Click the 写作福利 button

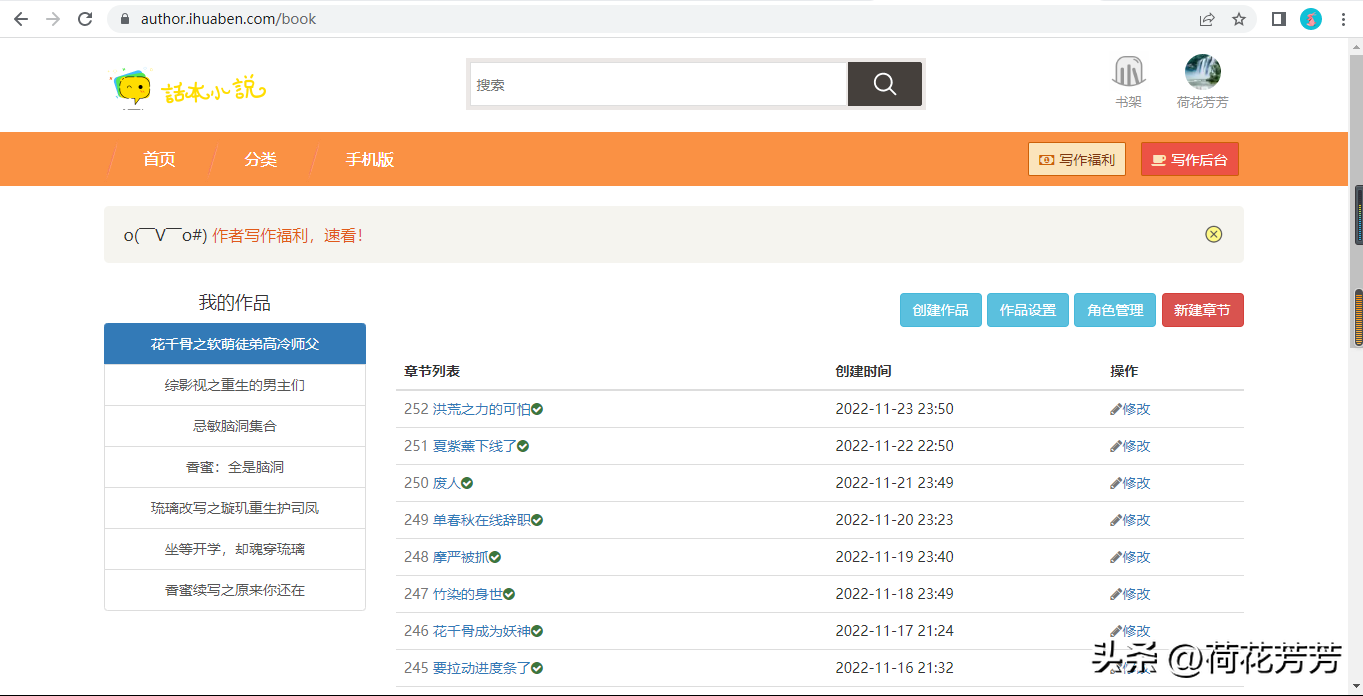click(1077, 159)
